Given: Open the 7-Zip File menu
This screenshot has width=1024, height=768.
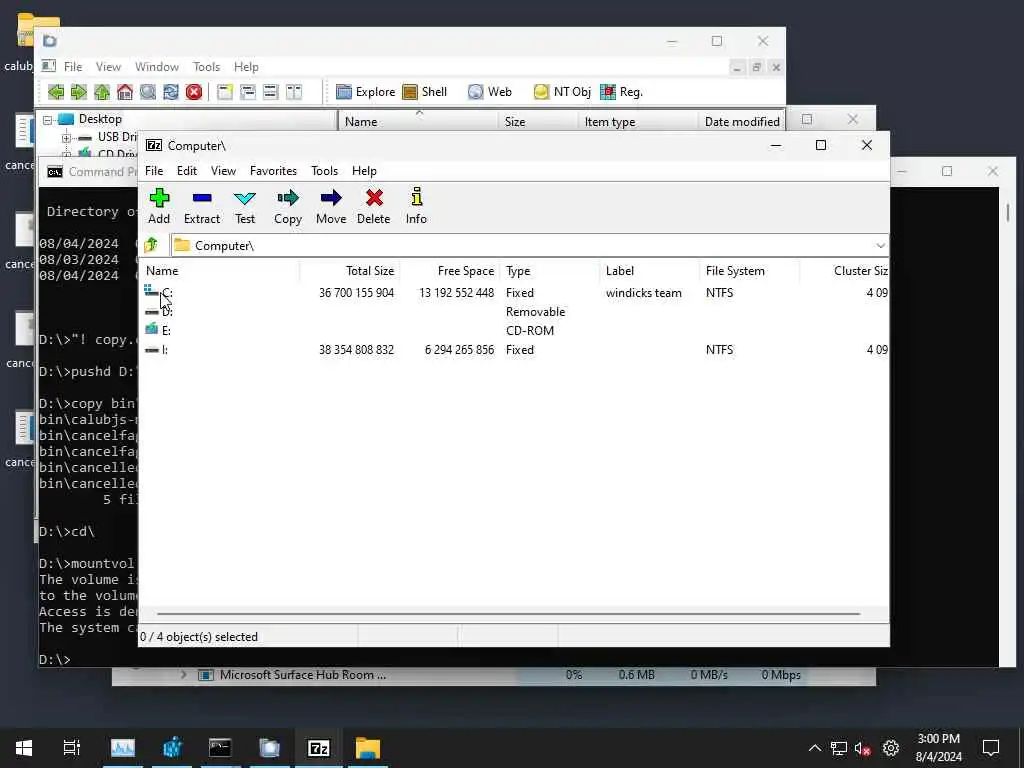Looking at the screenshot, I should coord(154,170).
